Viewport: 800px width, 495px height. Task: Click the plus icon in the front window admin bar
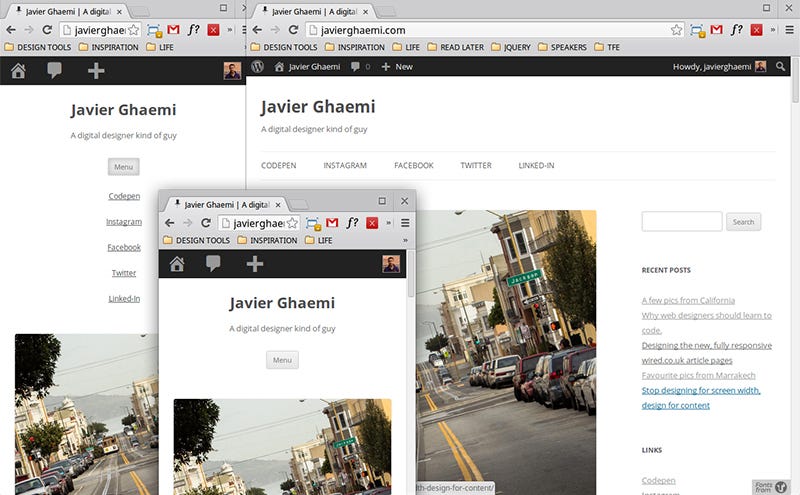click(255, 264)
